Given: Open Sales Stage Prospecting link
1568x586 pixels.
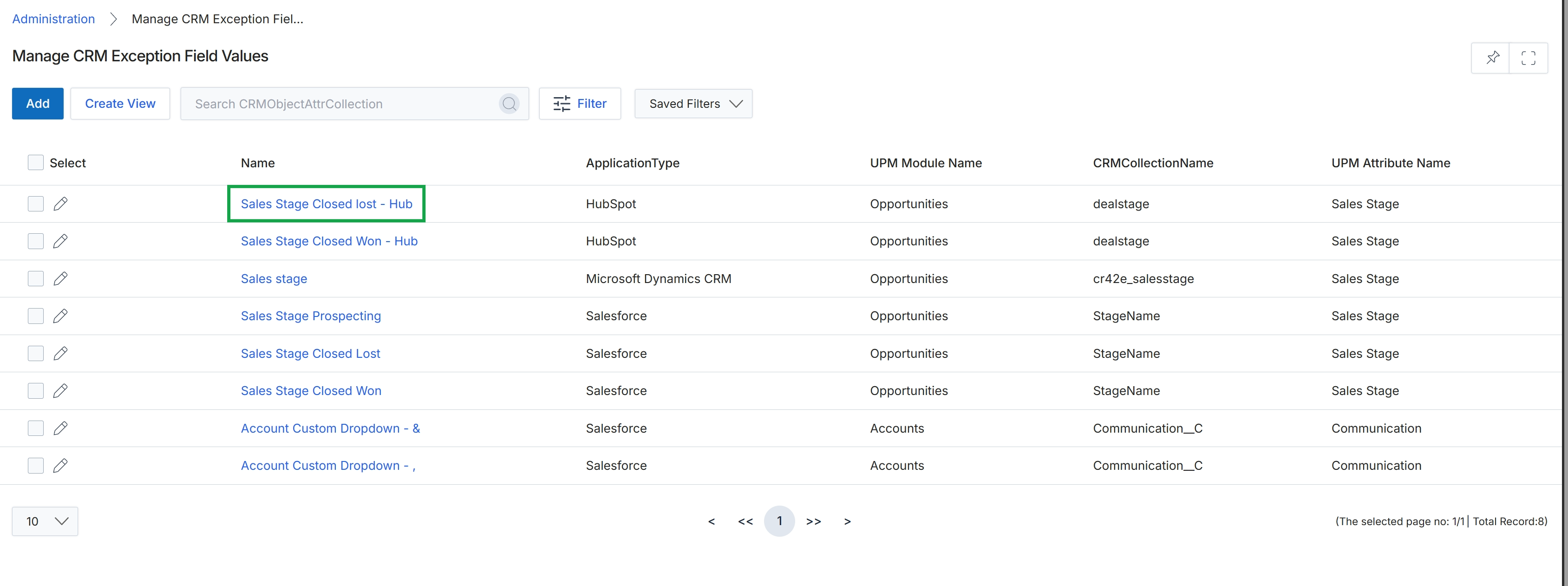Looking at the screenshot, I should click(x=311, y=316).
